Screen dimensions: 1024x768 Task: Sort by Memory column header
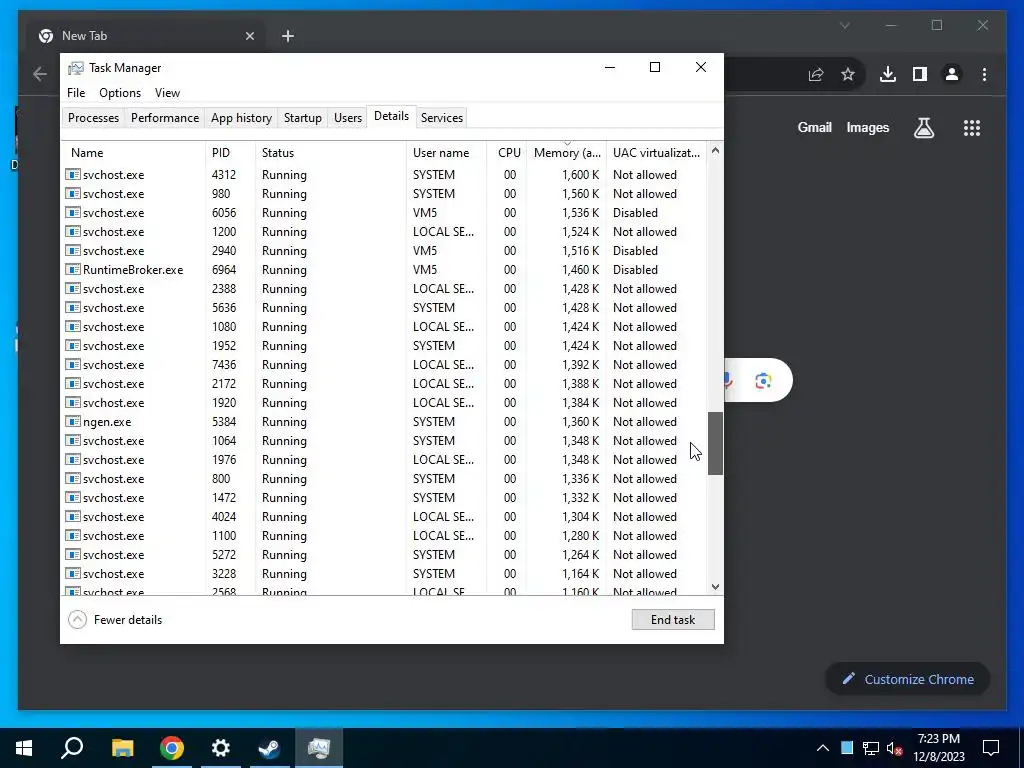click(567, 153)
